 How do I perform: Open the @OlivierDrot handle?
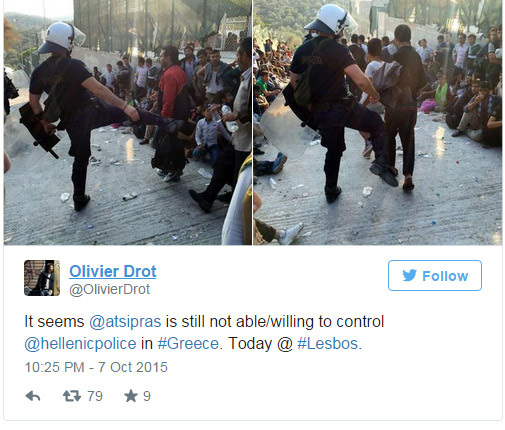point(109,289)
